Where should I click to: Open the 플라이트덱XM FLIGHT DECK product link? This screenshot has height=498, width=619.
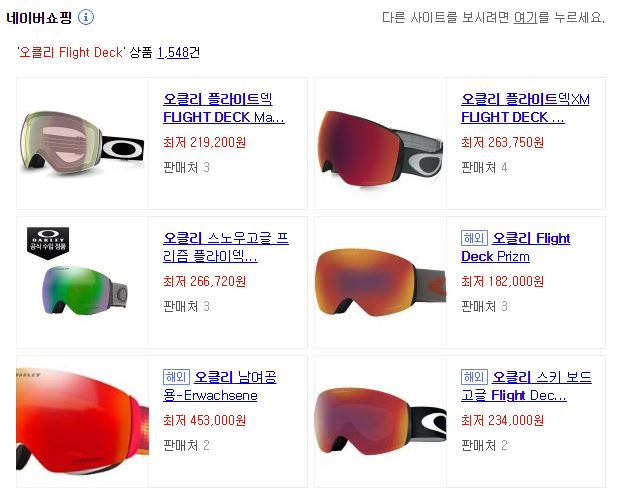click(x=525, y=108)
